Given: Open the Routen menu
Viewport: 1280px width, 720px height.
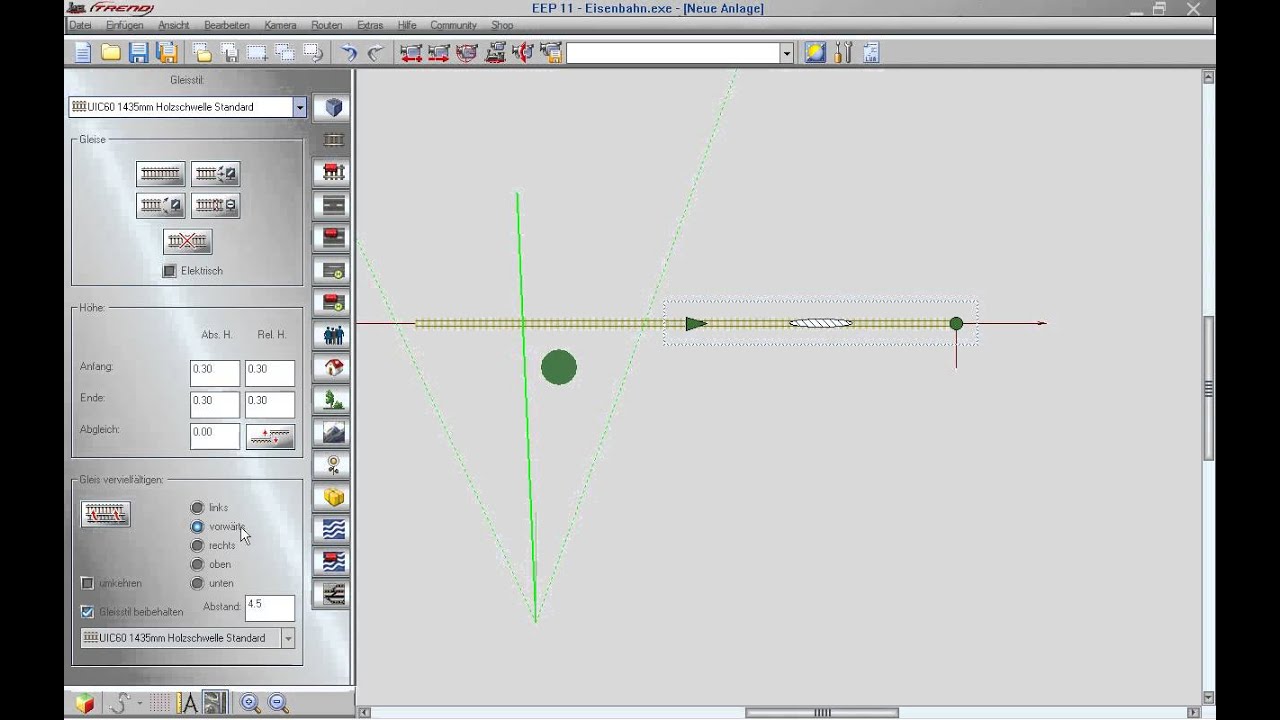Looking at the screenshot, I should tap(326, 25).
